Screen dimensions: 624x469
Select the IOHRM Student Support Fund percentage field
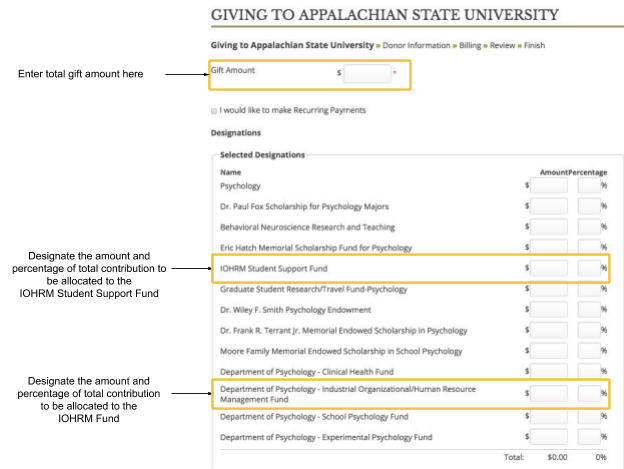coord(588,268)
